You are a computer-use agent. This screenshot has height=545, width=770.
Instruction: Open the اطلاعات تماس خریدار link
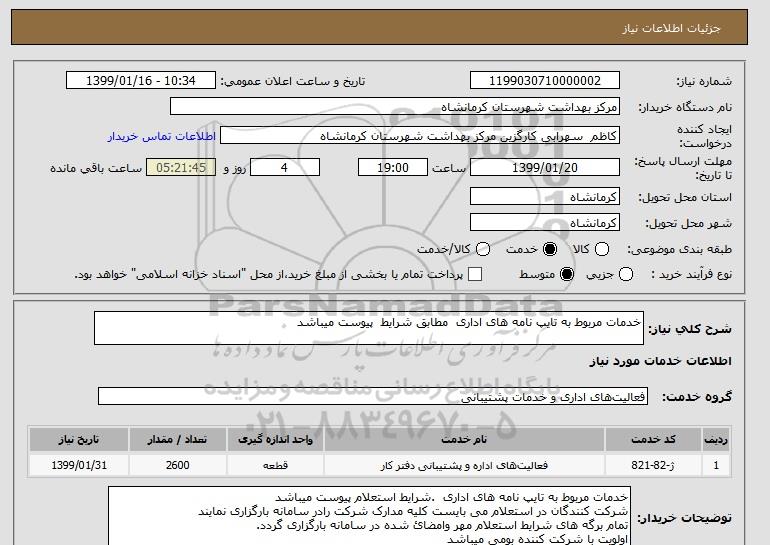[162, 136]
